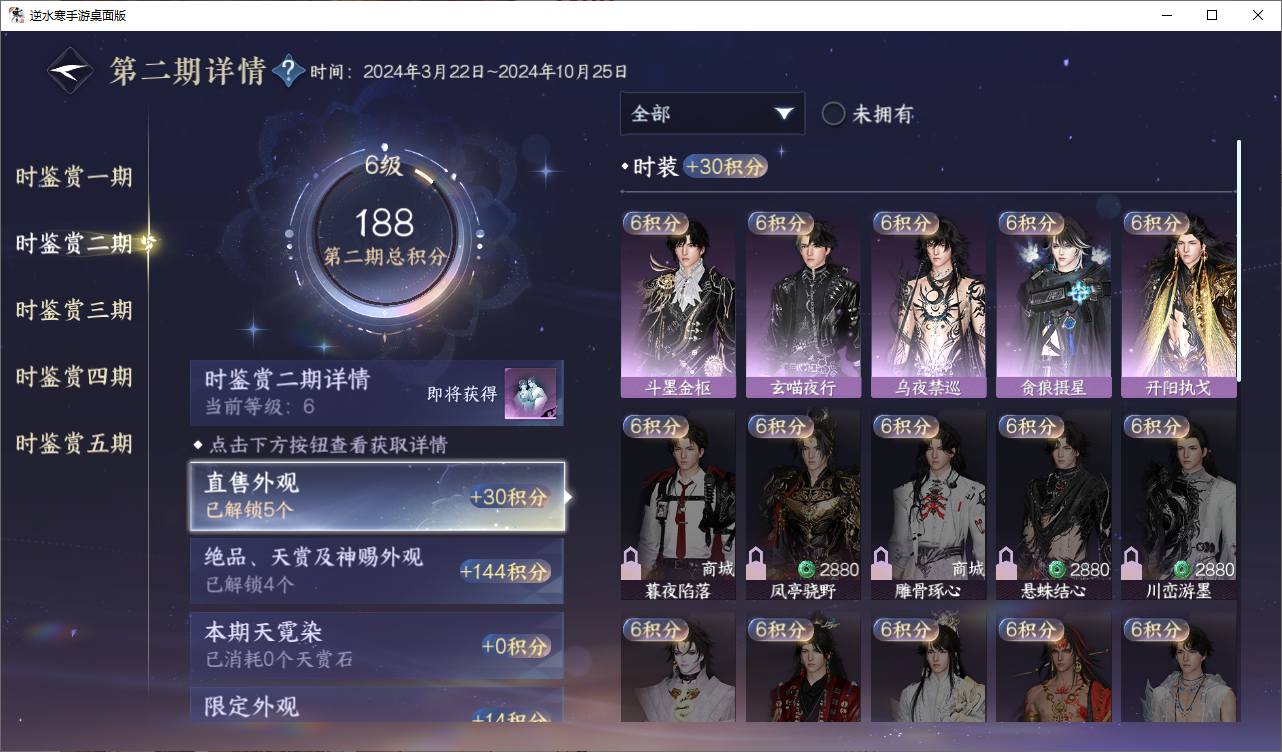Image resolution: width=1282 pixels, height=752 pixels.
Task: Open 绝品、天赏及神赐外观 entry
Action: (x=377, y=570)
